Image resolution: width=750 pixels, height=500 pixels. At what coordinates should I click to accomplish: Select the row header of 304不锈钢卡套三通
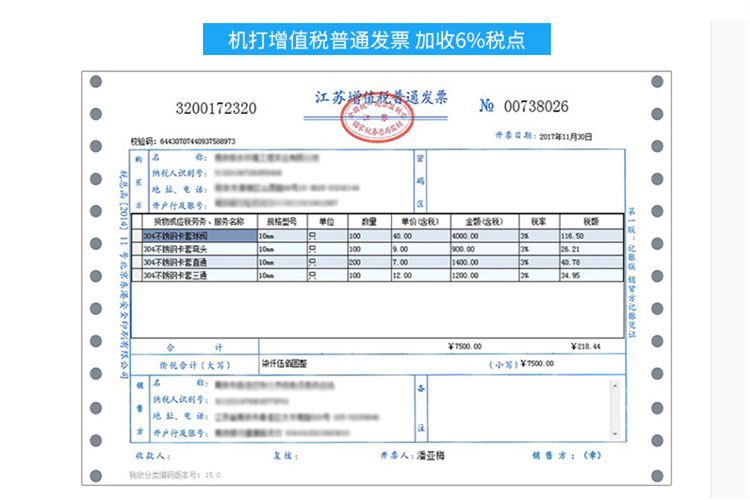[137, 275]
